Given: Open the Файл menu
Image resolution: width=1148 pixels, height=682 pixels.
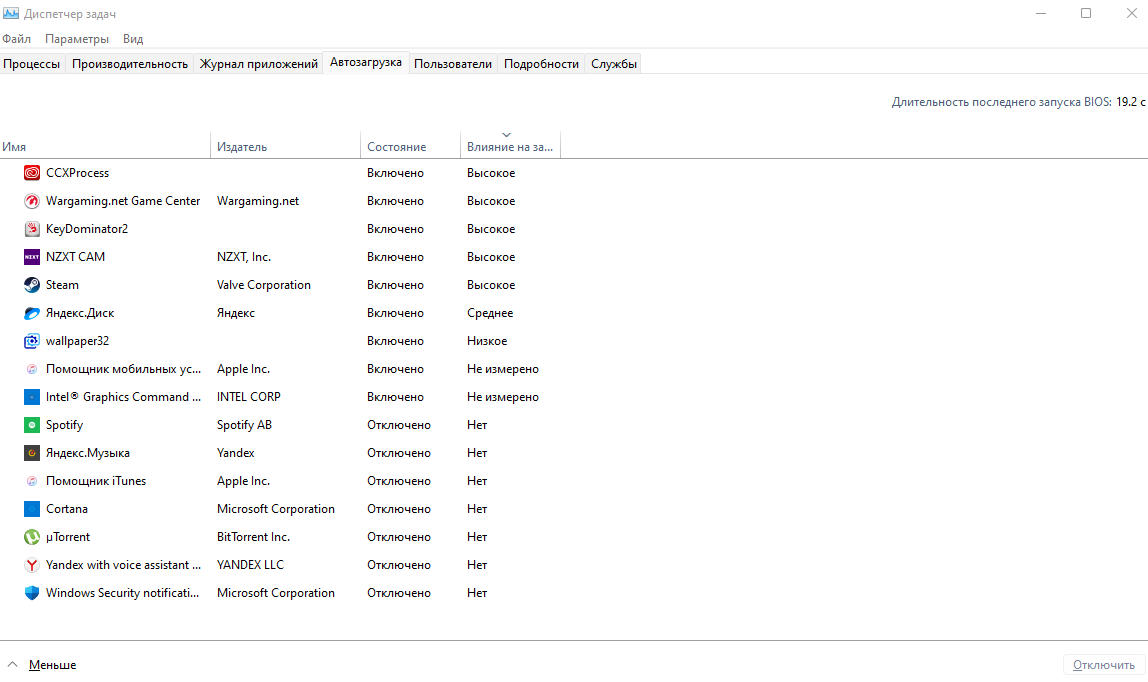Looking at the screenshot, I should (16, 39).
